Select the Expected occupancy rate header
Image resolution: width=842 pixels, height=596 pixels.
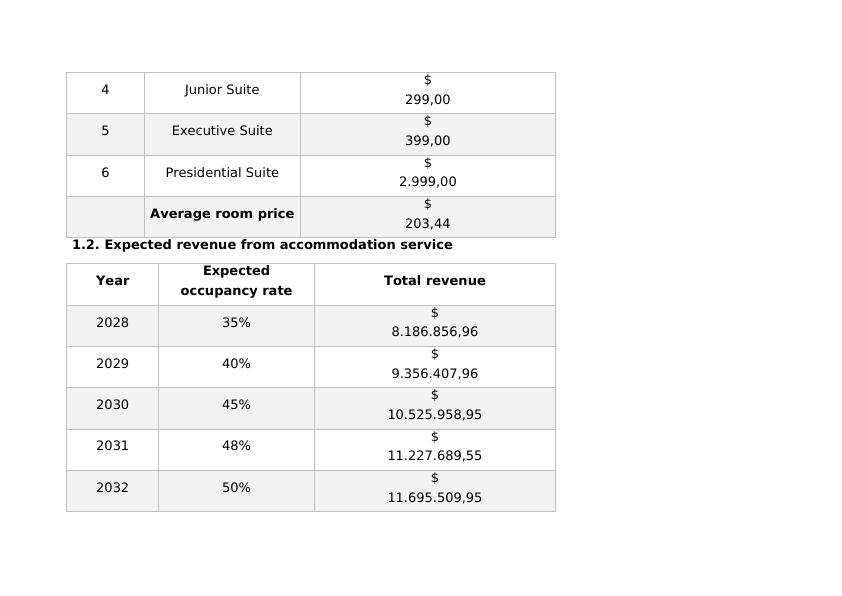[236, 281]
